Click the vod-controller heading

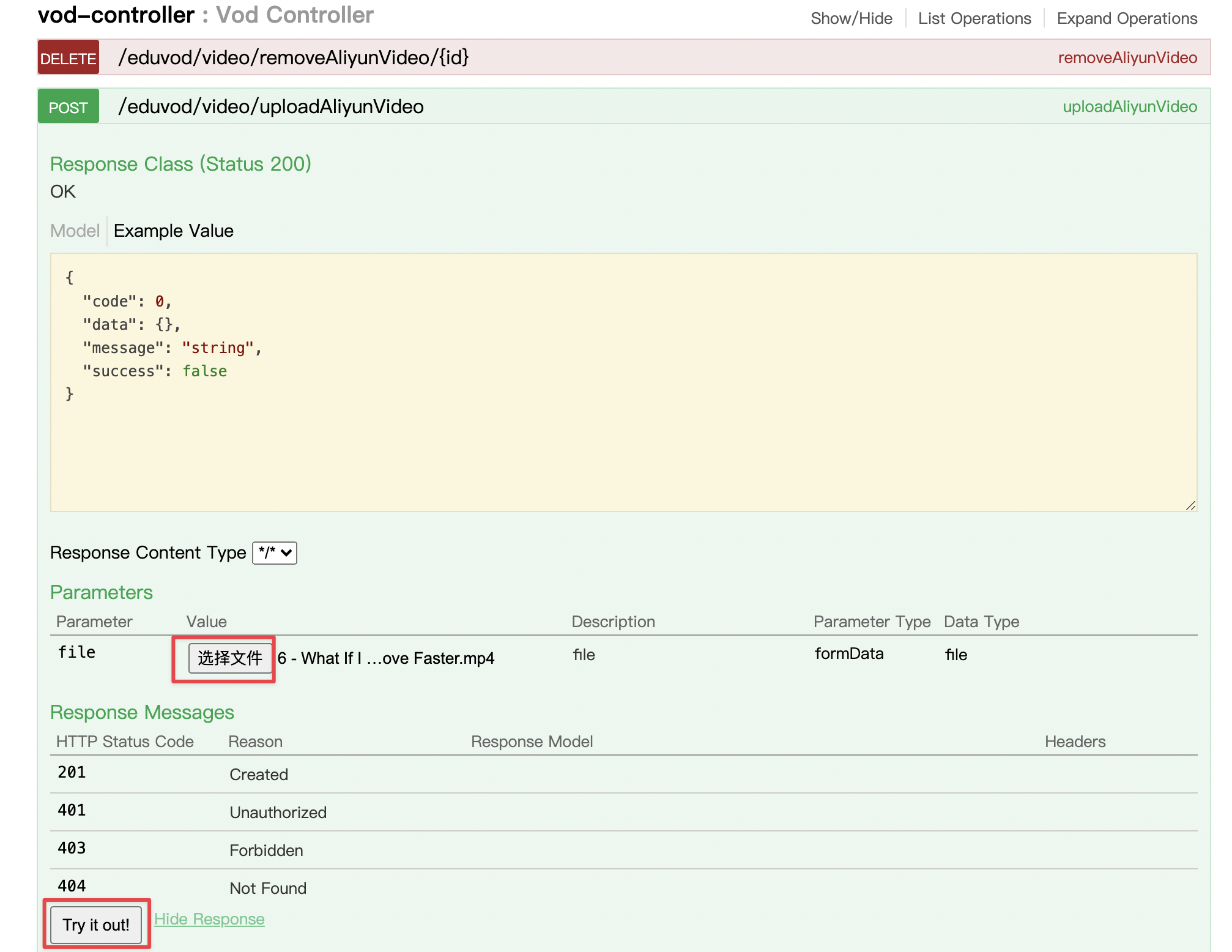[x=116, y=15]
